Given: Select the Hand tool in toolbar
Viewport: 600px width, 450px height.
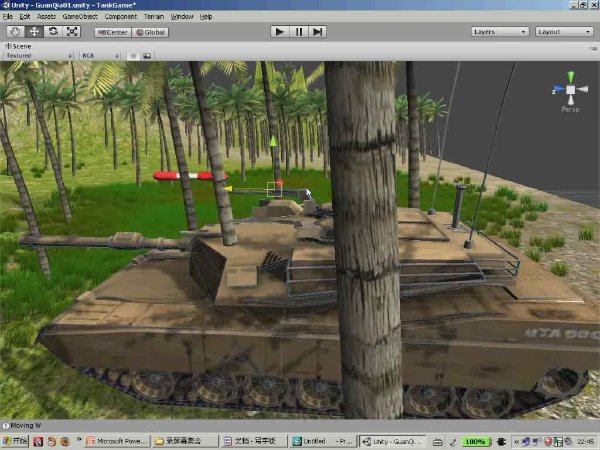Looking at the screenshot, I should [15, 32].
